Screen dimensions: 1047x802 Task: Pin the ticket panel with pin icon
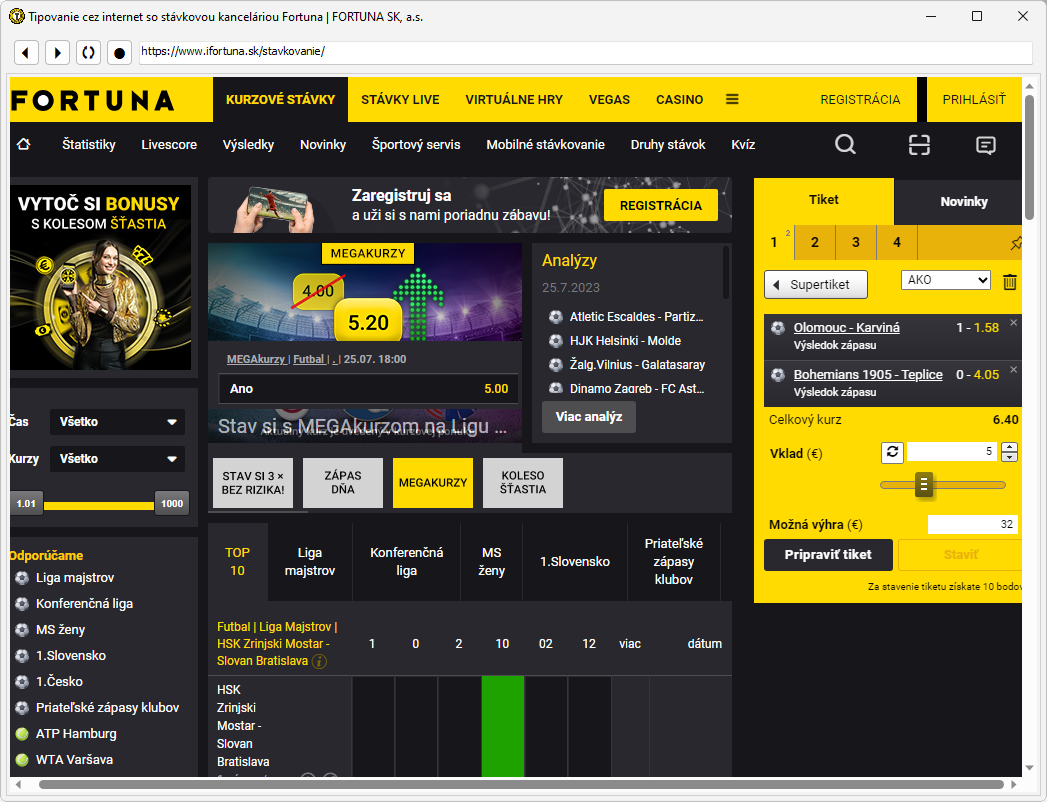click(1016, 243)
